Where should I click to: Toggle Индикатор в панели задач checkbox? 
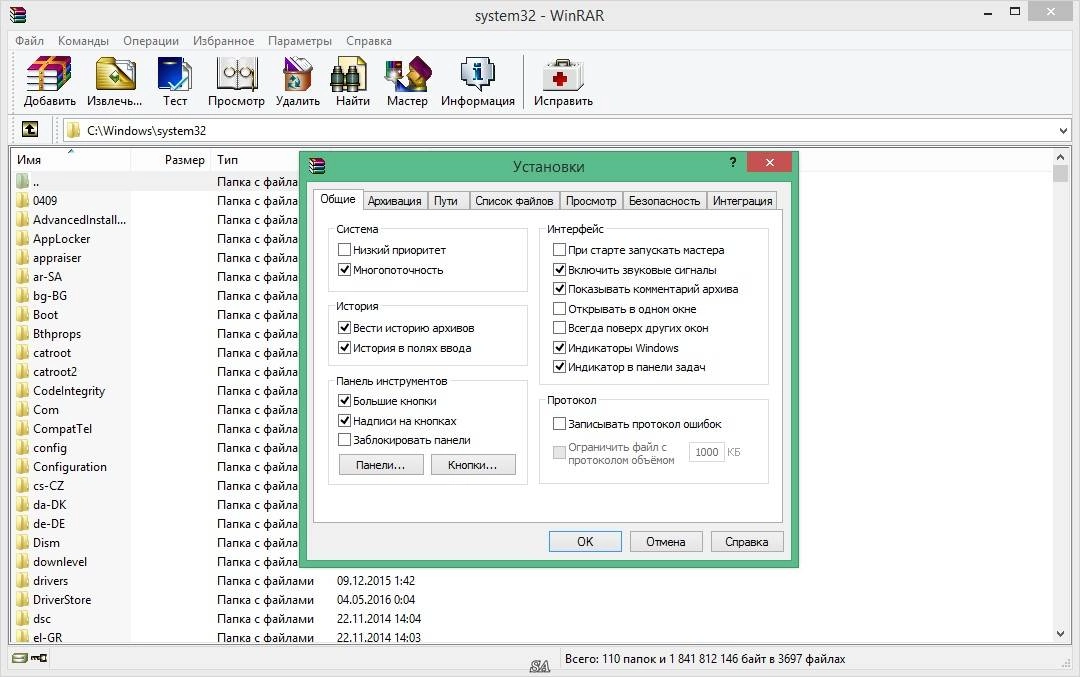[x=560, y=367]
